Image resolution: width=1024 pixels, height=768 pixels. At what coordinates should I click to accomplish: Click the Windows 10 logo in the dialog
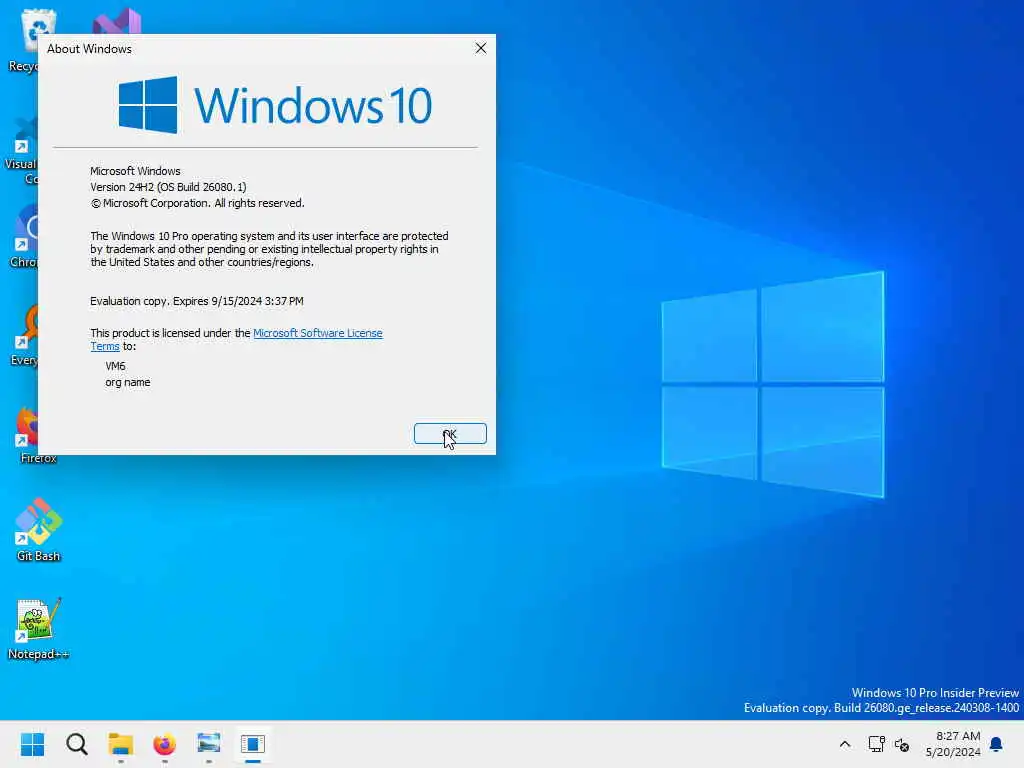[x=275, y=105]
